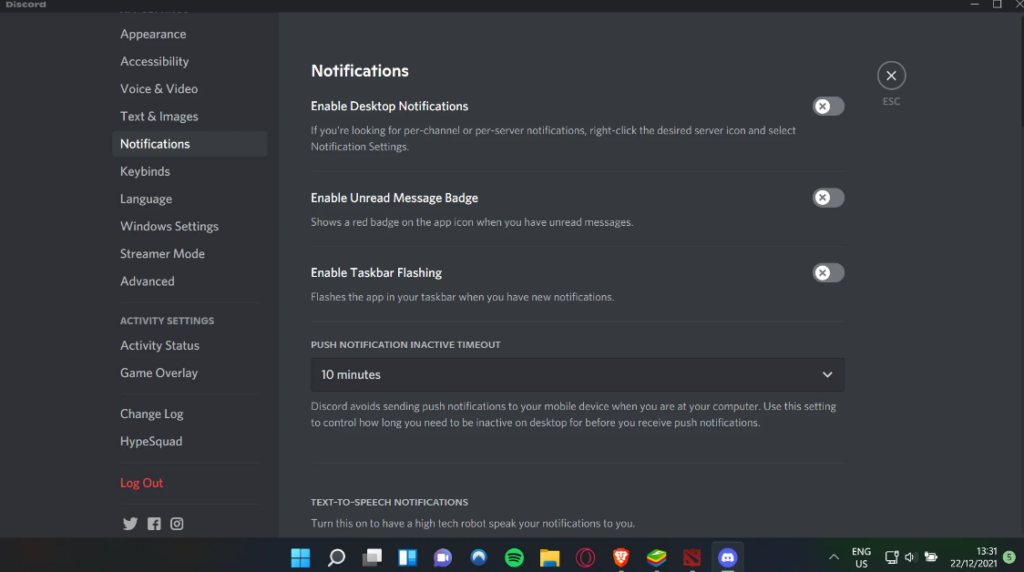Open the ENG US language switcher

tap(861, 558)
